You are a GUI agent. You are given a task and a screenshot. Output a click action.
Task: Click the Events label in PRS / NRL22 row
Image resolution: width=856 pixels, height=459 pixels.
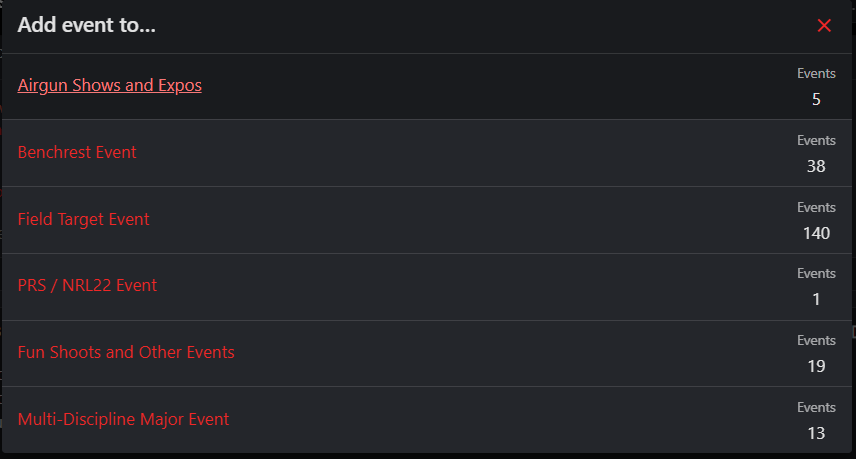point(816,273)
